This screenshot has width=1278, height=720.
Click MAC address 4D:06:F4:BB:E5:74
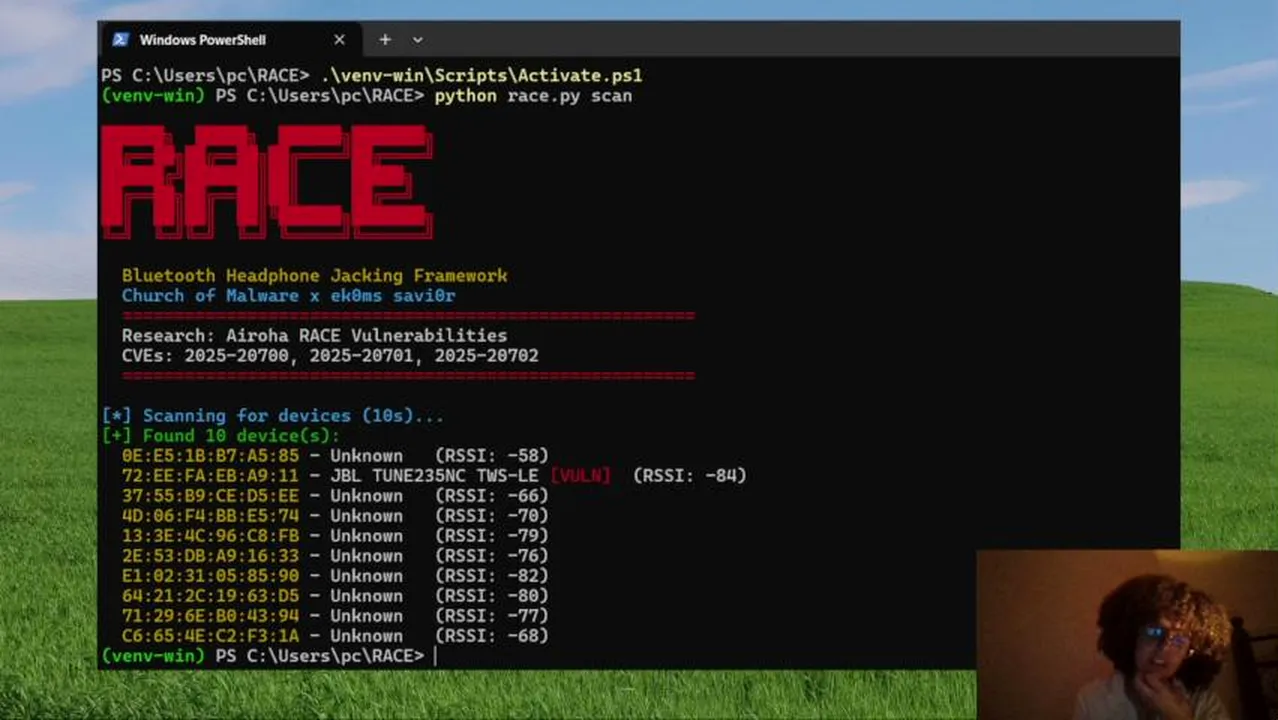(210, 516)
